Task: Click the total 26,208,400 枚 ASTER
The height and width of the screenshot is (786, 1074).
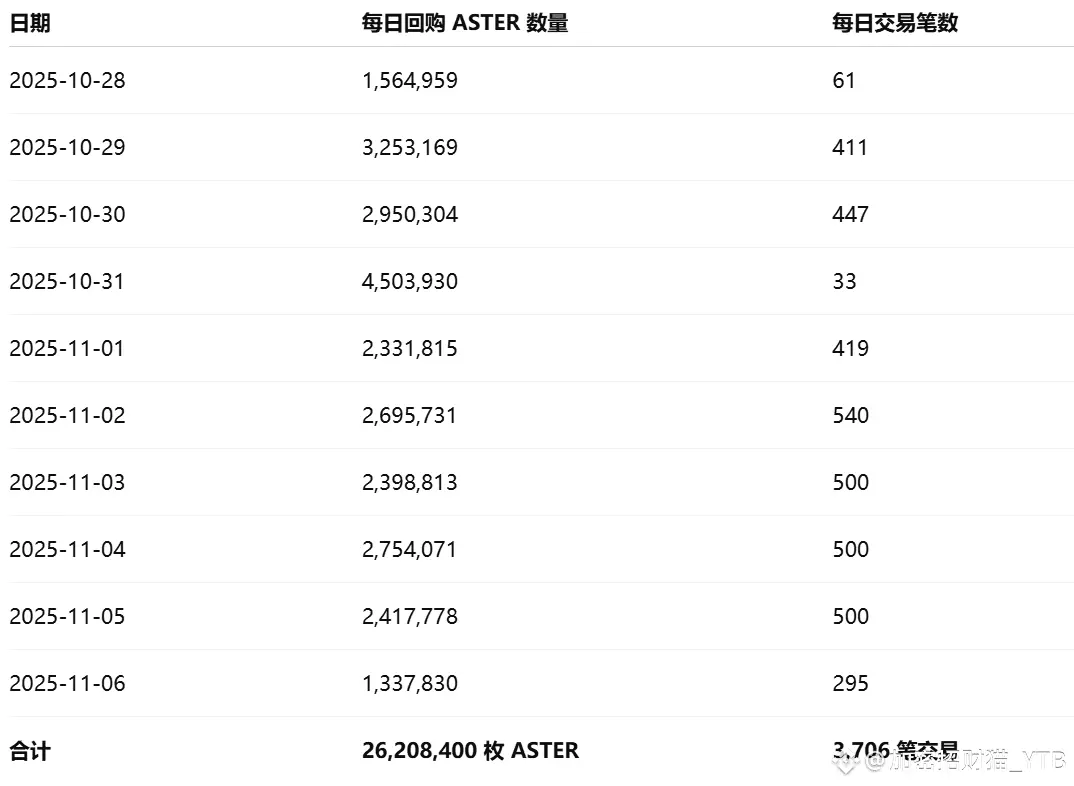Action: [x=470, y=750]
